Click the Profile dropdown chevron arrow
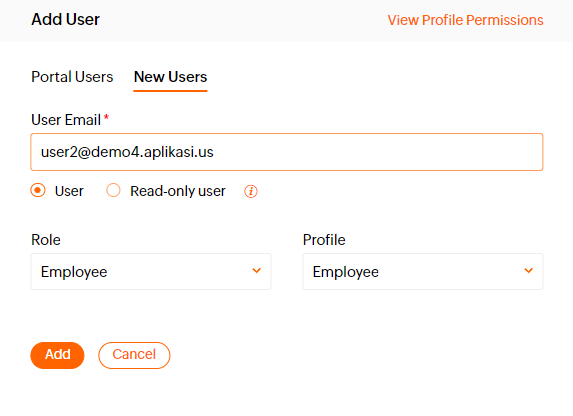This screenshot has width=573, height=416. [x=528, y=271]
